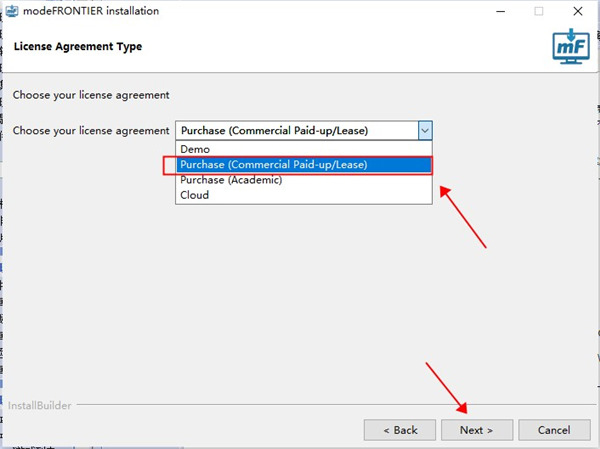Click the red arrow pointing at Next
600x449 pixels.
point(446,388)
